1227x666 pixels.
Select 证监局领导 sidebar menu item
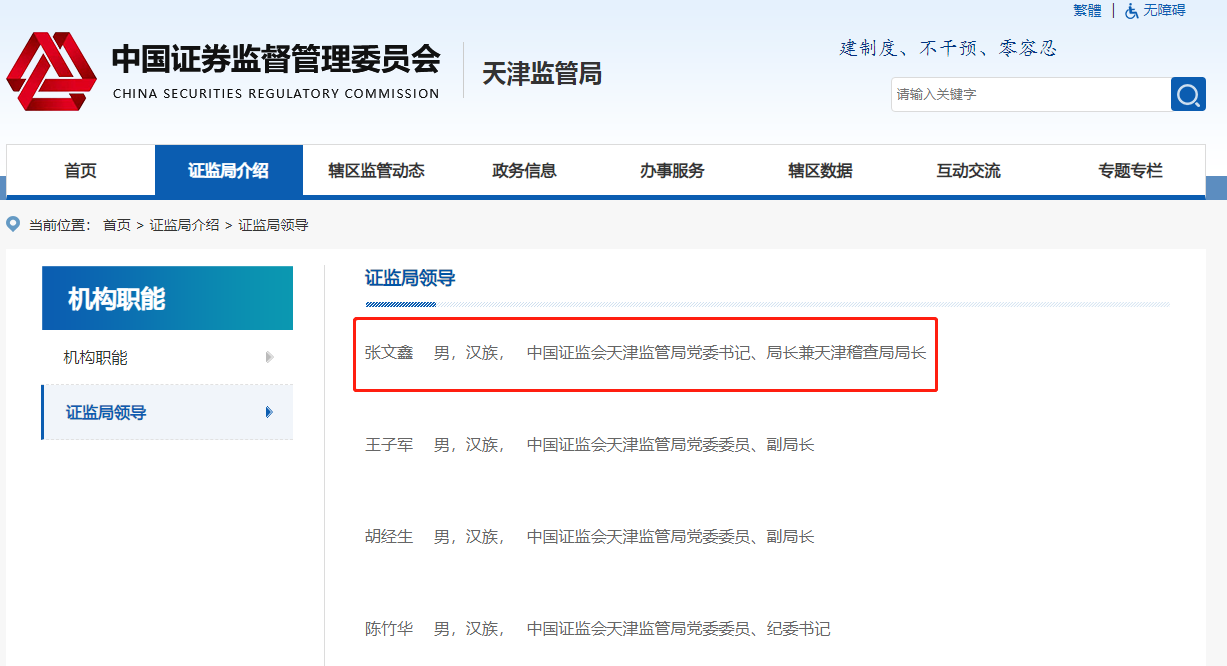[x=167, y=412]
